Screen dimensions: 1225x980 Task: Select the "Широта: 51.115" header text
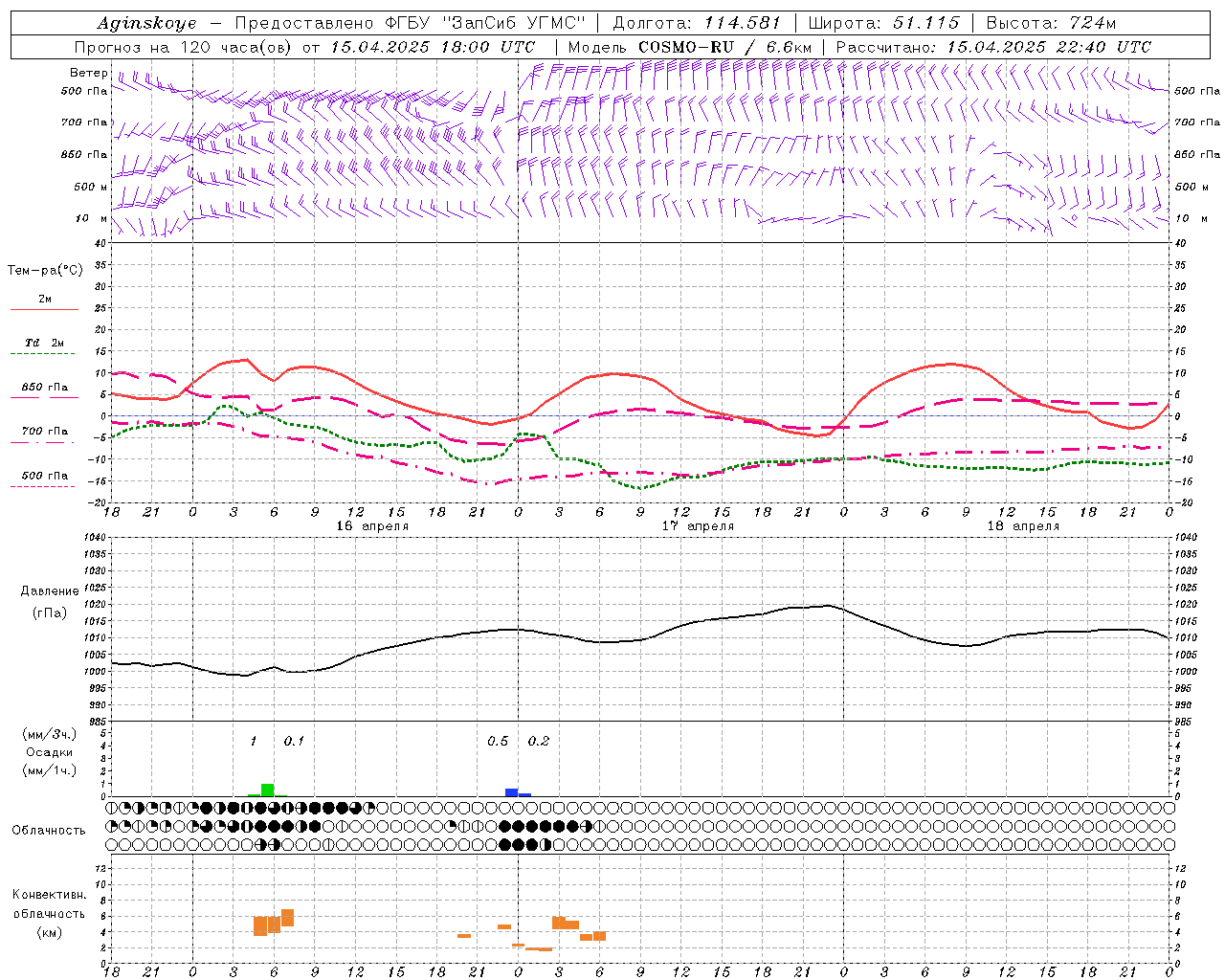click(883, 23)
